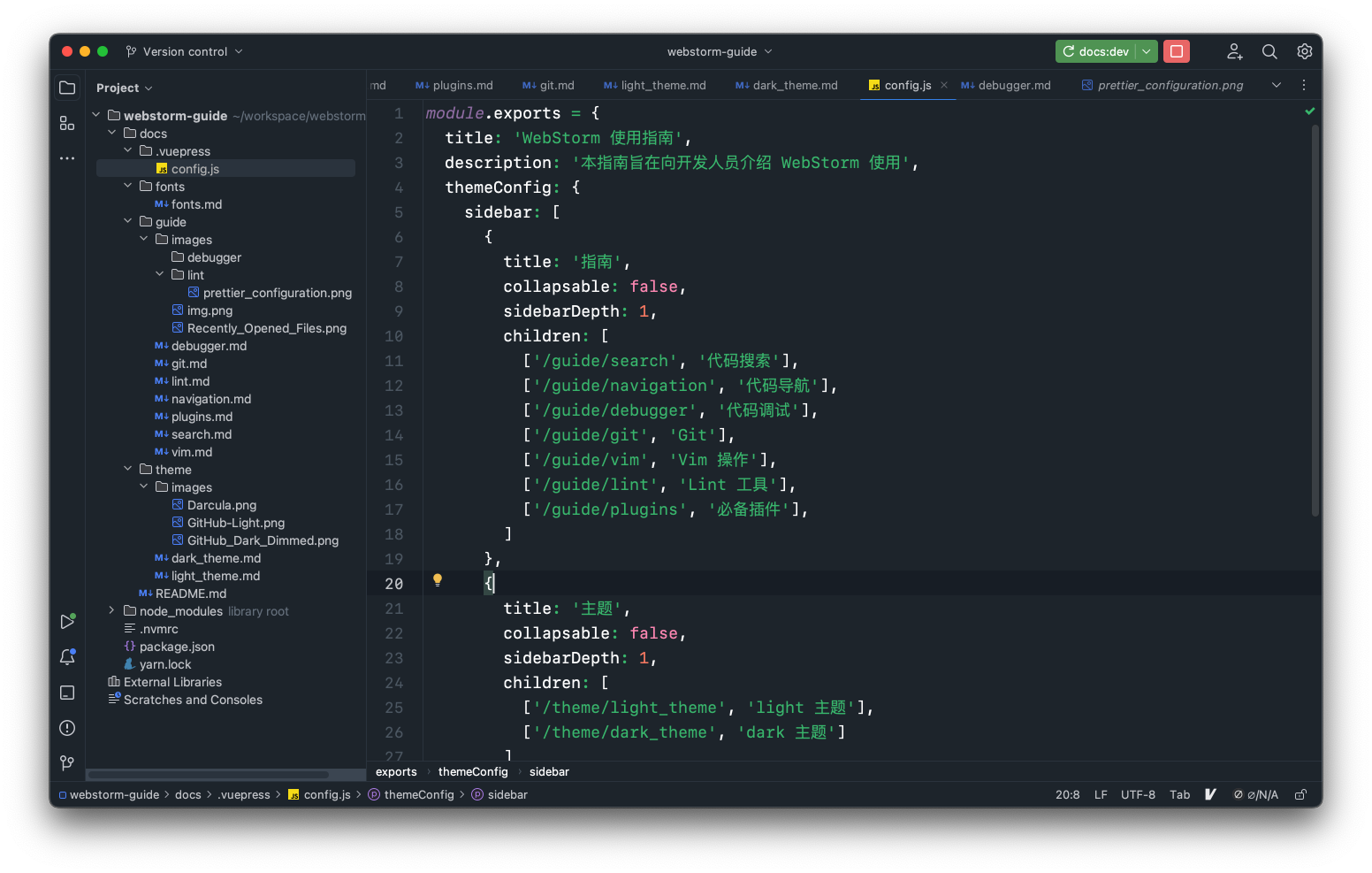This screenshot has height=873, width=1372.
Task: Toggle the More Tool Windows panel
Action: pos(66,157)
